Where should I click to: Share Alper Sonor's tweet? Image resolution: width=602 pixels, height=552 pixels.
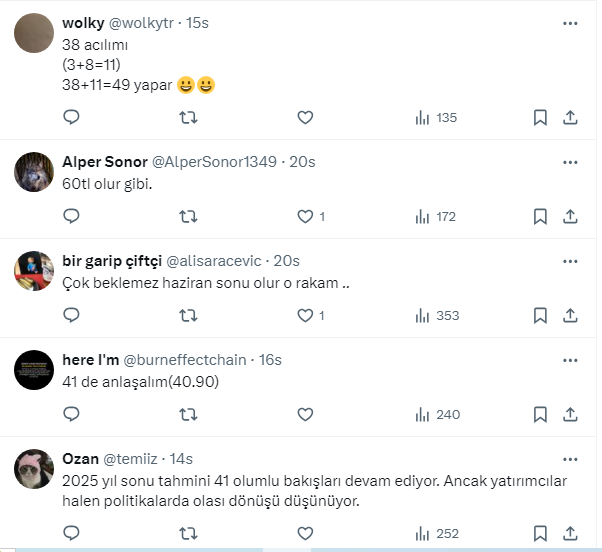(570, 216)
